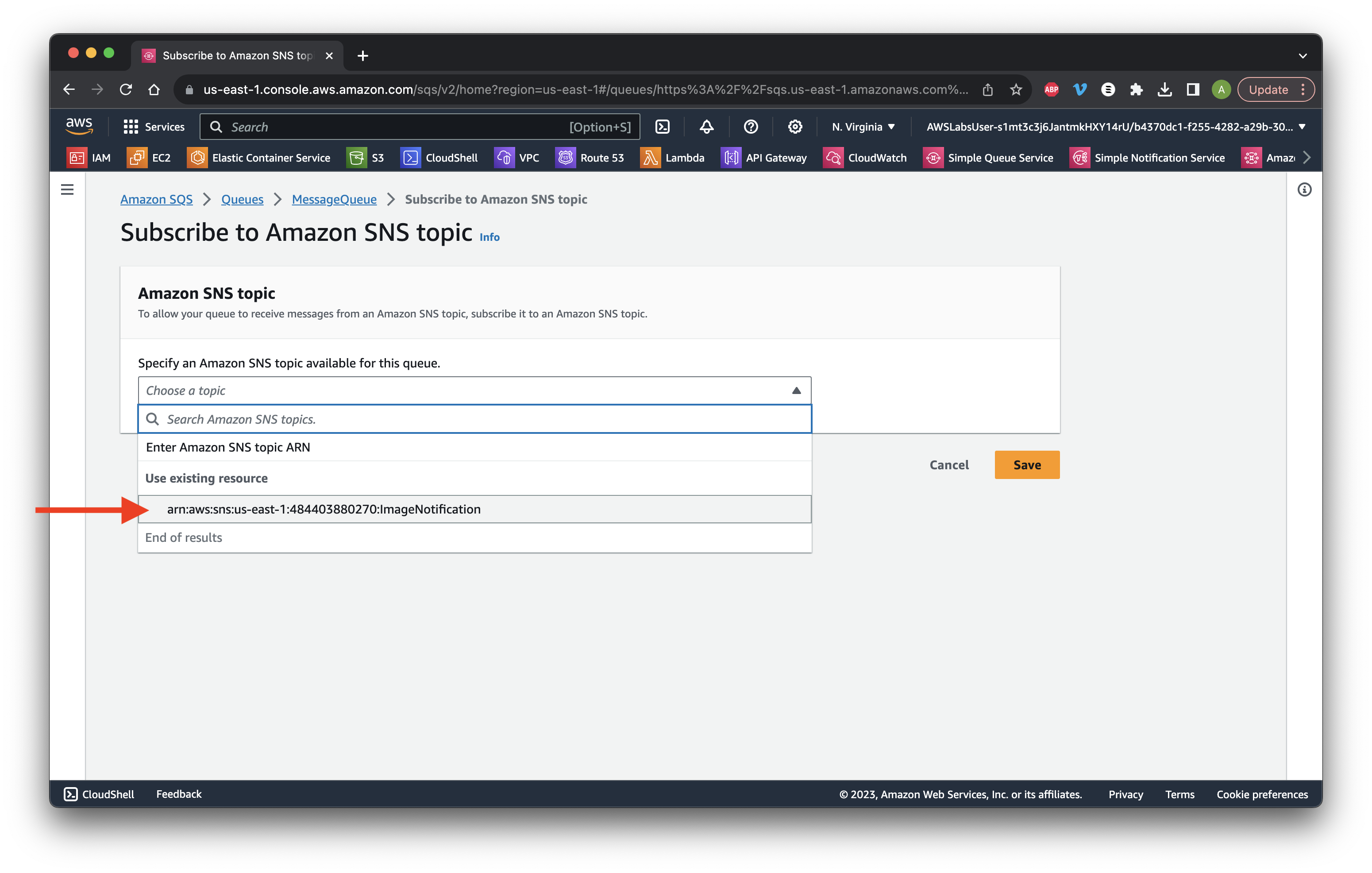Open IAM service shortcut
Viewport: 1372px width, 873px height.
tap(89, 158)
